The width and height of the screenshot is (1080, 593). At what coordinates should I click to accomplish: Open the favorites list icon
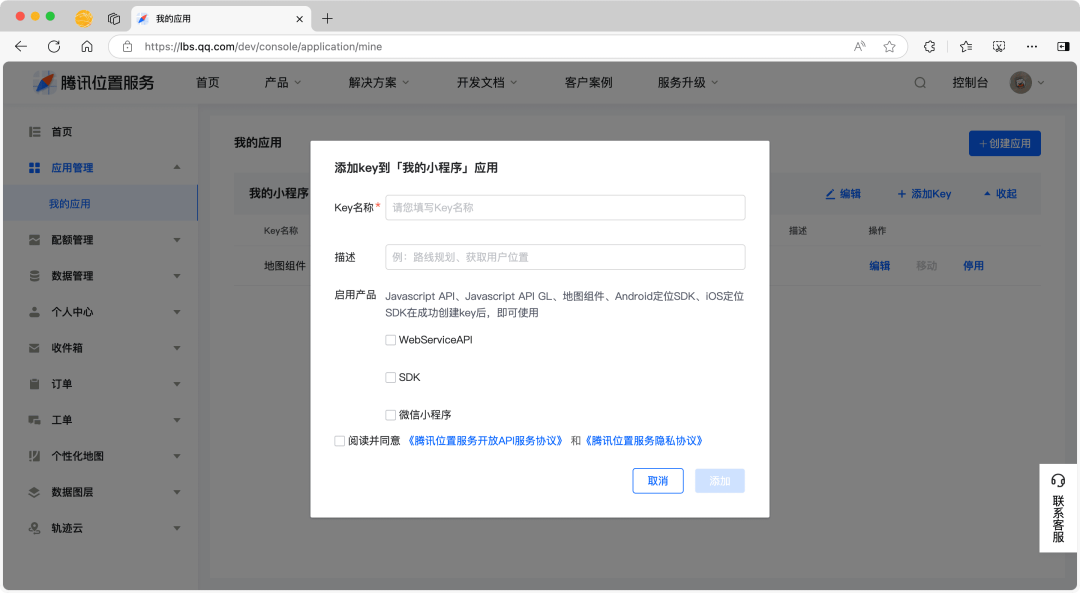[x=966, y=46]
